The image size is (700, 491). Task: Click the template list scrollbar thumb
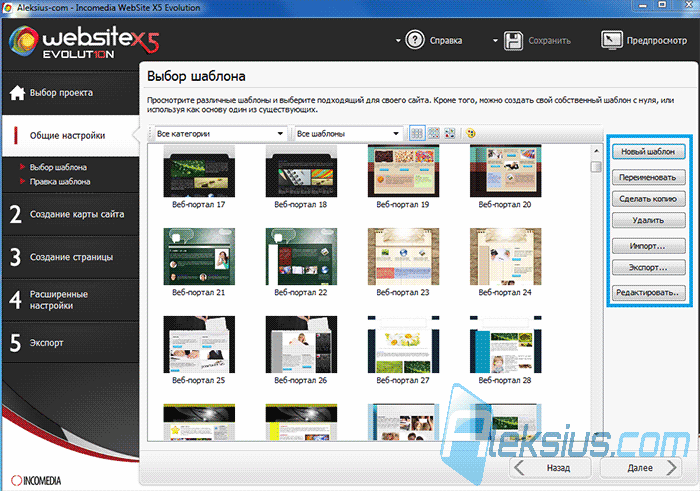(596, 167)
